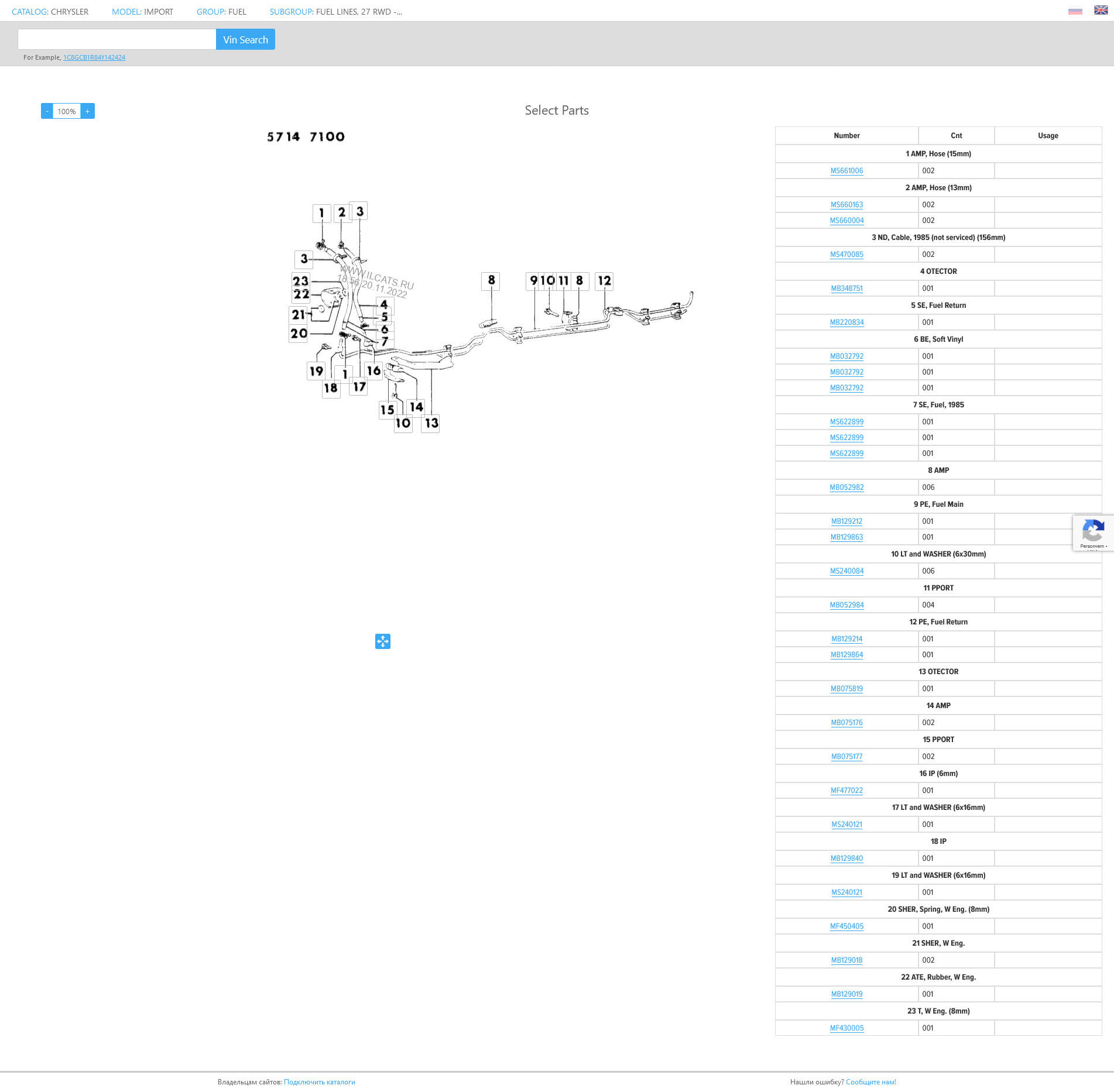
Task: Switch language using the UK flag icon
Action: pyautogui.click(x=1101, y=11)
